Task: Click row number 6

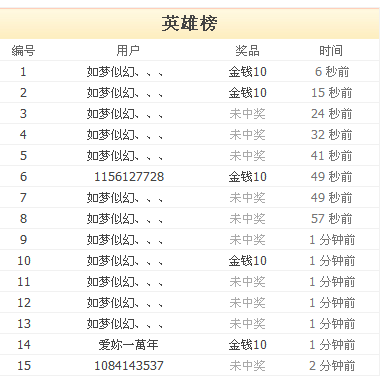Action: coord(23,177)
